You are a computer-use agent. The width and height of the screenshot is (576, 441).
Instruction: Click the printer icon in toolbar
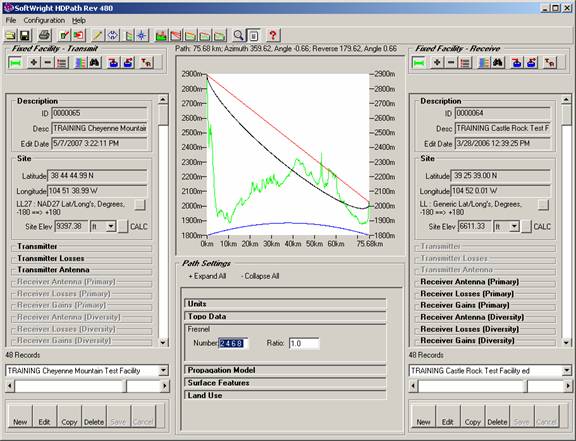(x=44, y=35)
